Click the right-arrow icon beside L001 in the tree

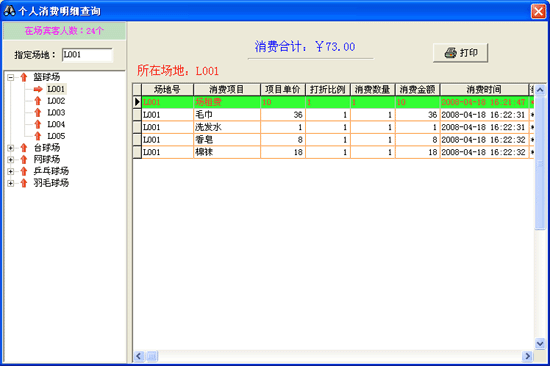(38, 89)
